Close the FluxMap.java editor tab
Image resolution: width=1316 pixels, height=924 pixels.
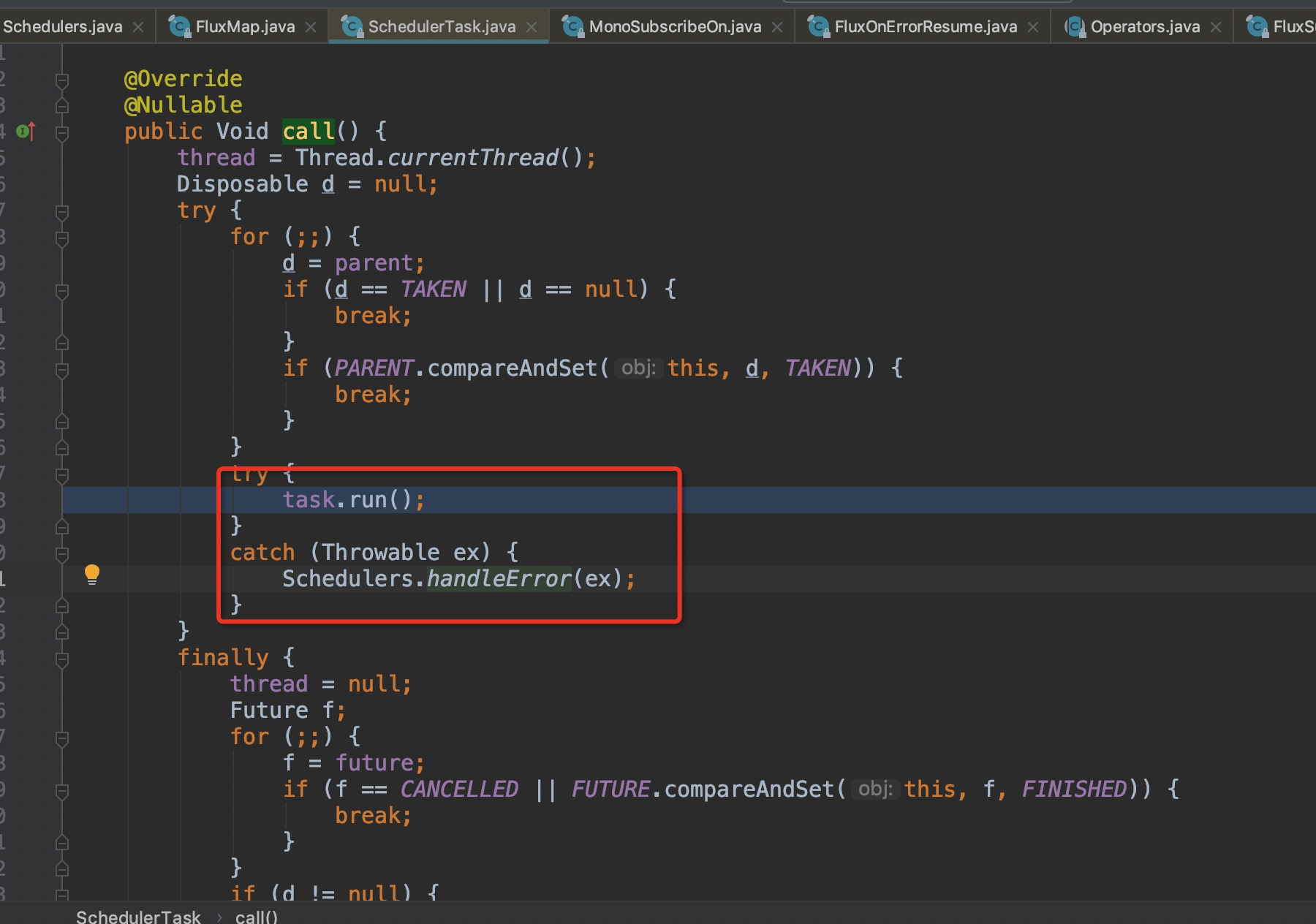311,26
